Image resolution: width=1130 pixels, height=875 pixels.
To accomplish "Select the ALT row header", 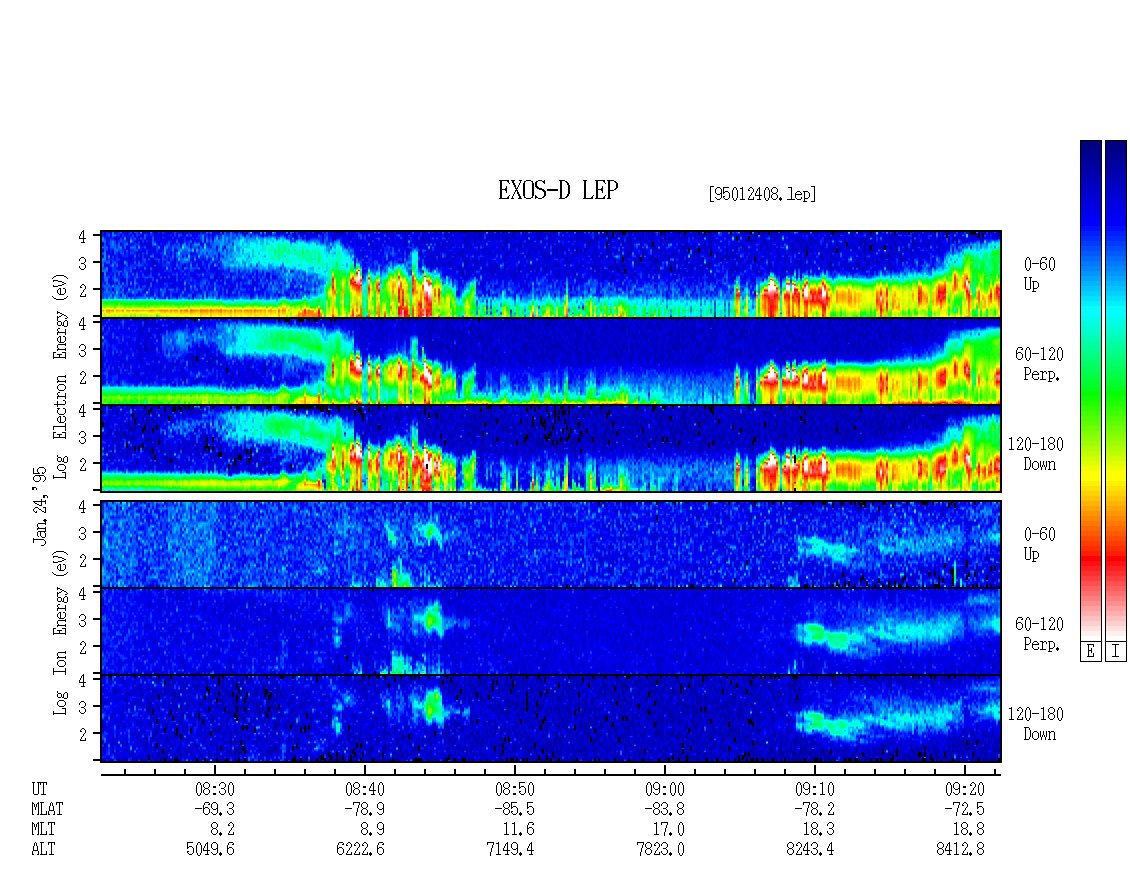I will click(43, 850).
